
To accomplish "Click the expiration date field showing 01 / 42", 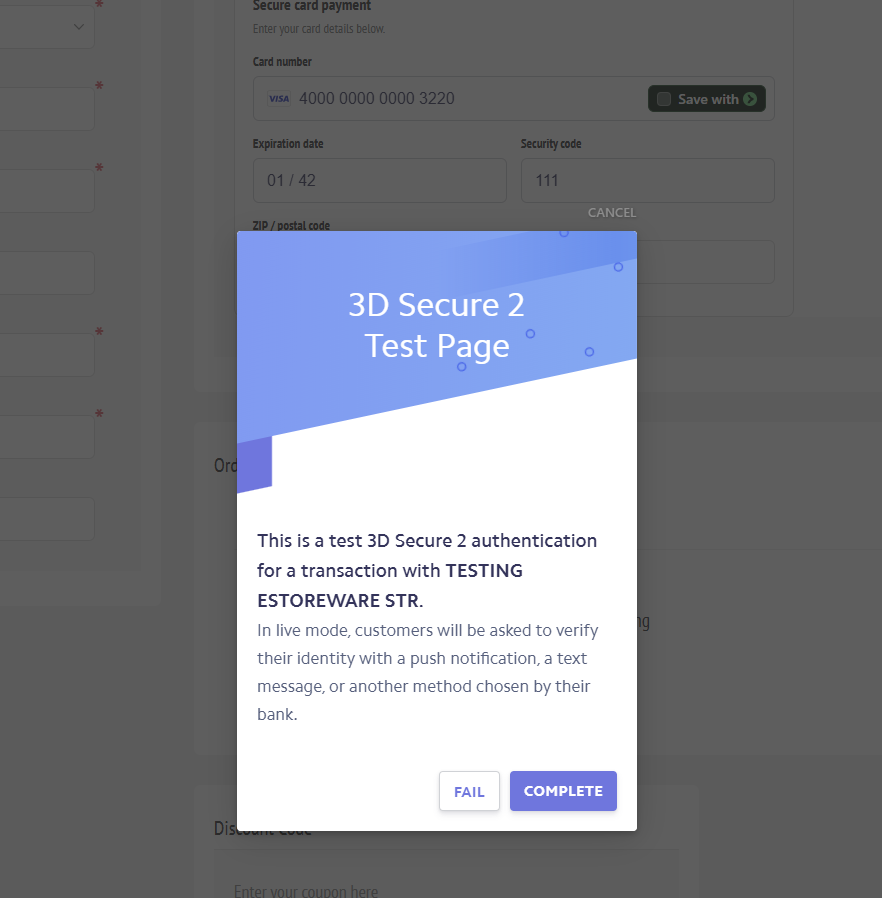I will 380,180.
